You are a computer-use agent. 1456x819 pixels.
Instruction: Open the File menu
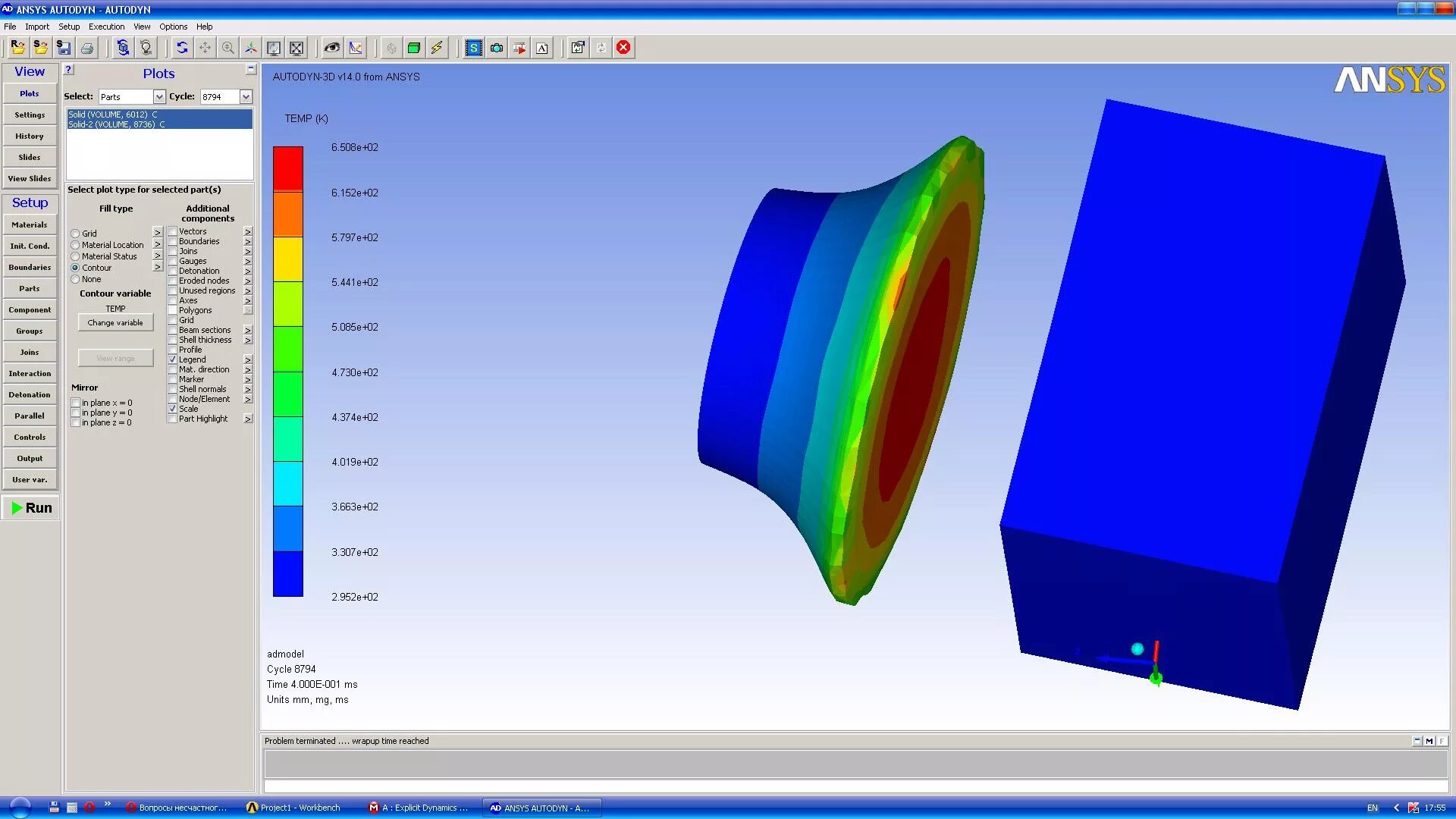click(x=10, y=27)
